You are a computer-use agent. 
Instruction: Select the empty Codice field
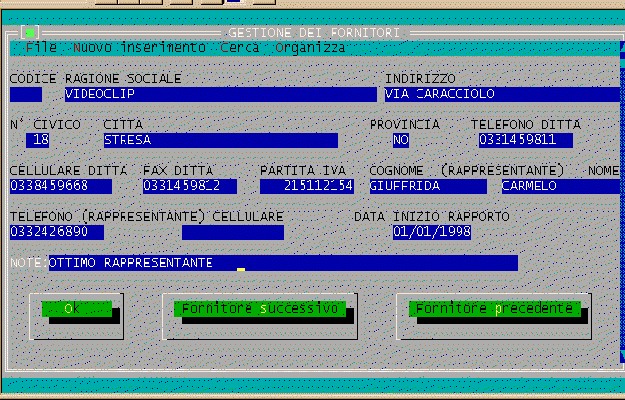(x=26, y=94)
